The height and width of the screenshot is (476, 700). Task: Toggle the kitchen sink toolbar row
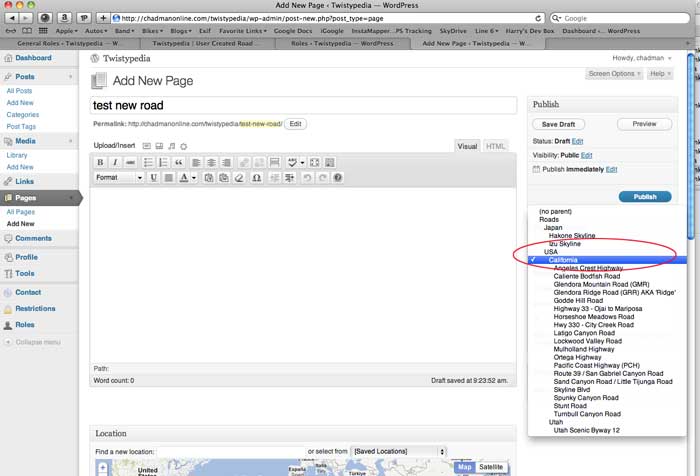(330, 163)
